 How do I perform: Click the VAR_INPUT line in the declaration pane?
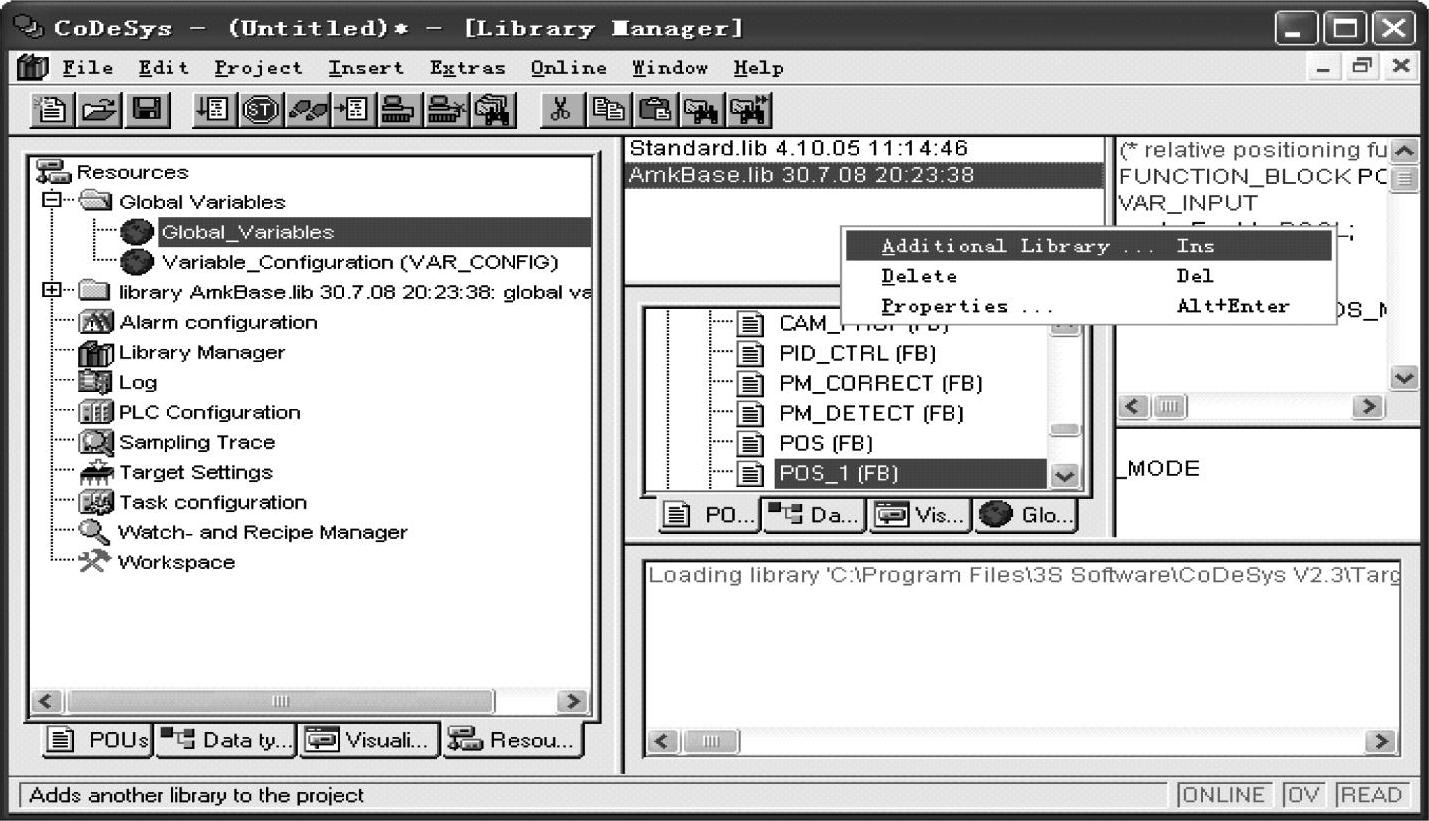coord(1187,203)
